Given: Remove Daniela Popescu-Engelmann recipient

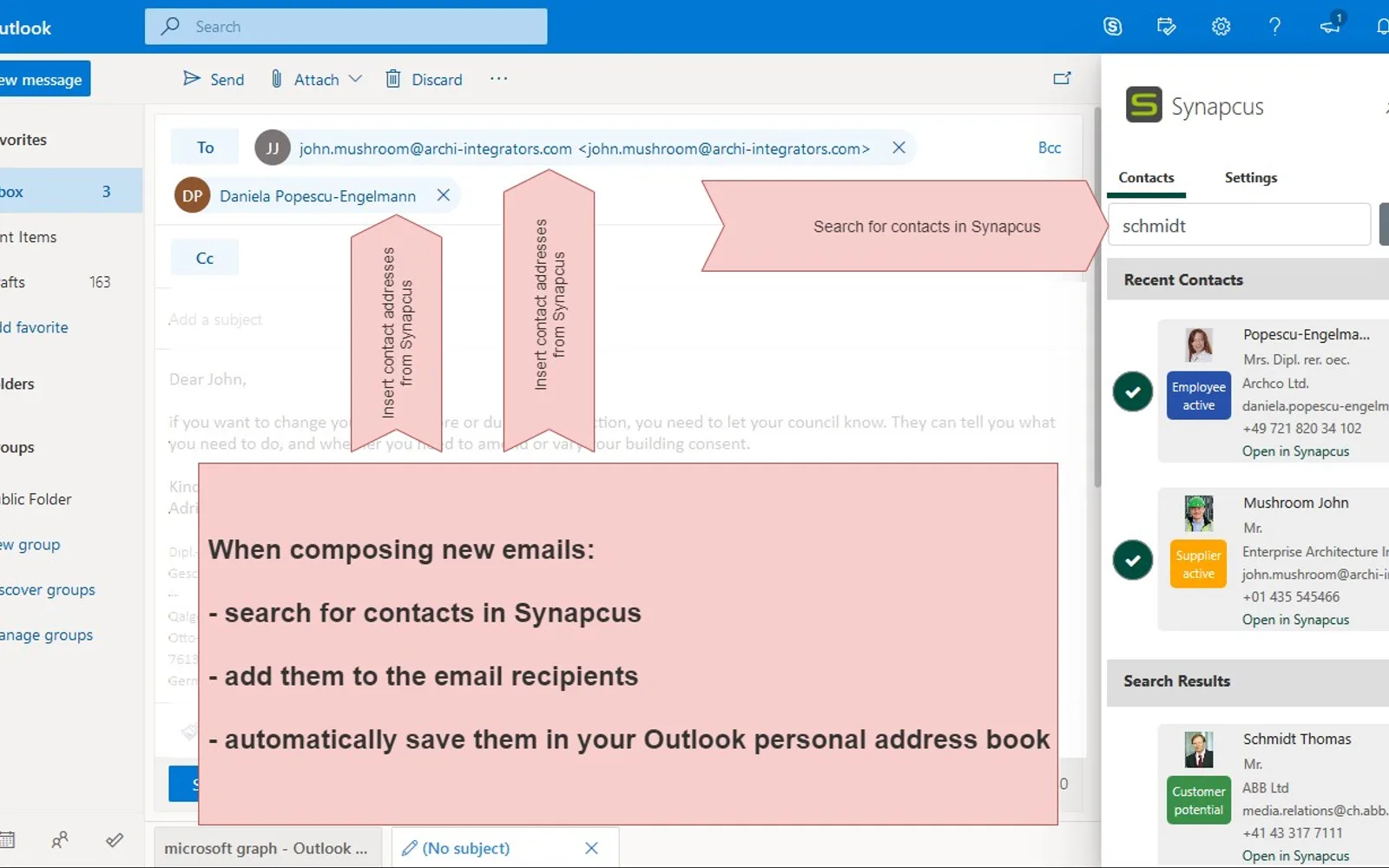Looking at the screenshot, I should (443, 195).
